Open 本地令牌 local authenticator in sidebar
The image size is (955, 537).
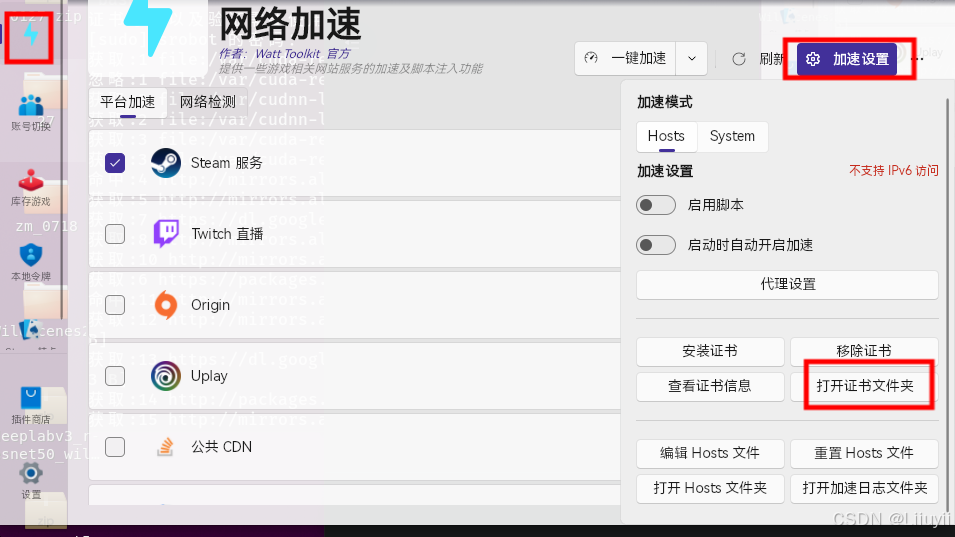[30, 263]
